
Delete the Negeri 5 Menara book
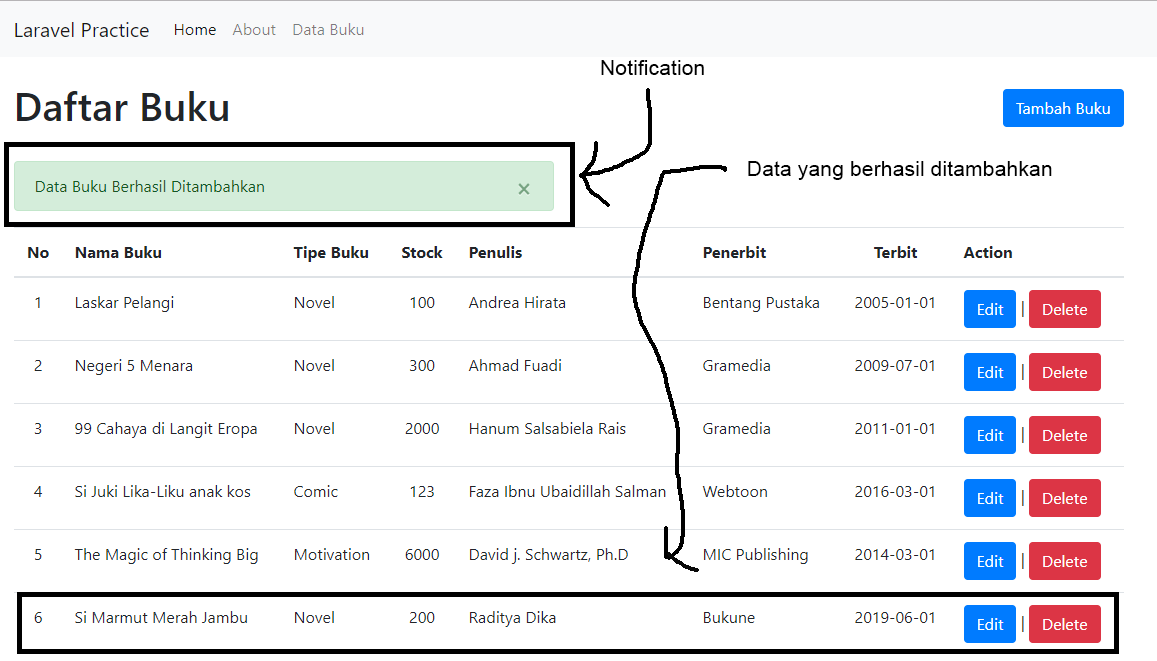point(1064,372)
